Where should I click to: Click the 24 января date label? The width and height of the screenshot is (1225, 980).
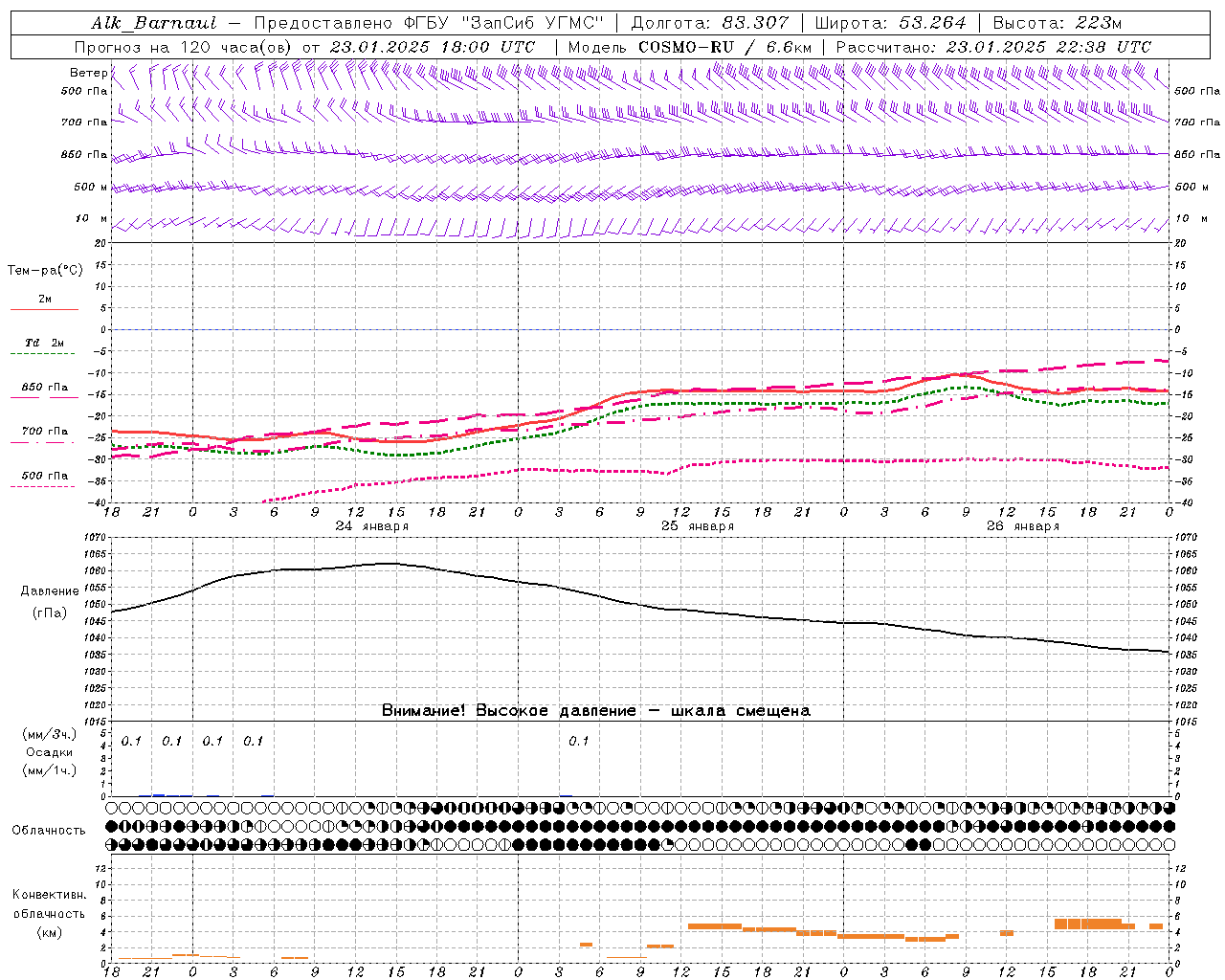click(x=371, y=526)
